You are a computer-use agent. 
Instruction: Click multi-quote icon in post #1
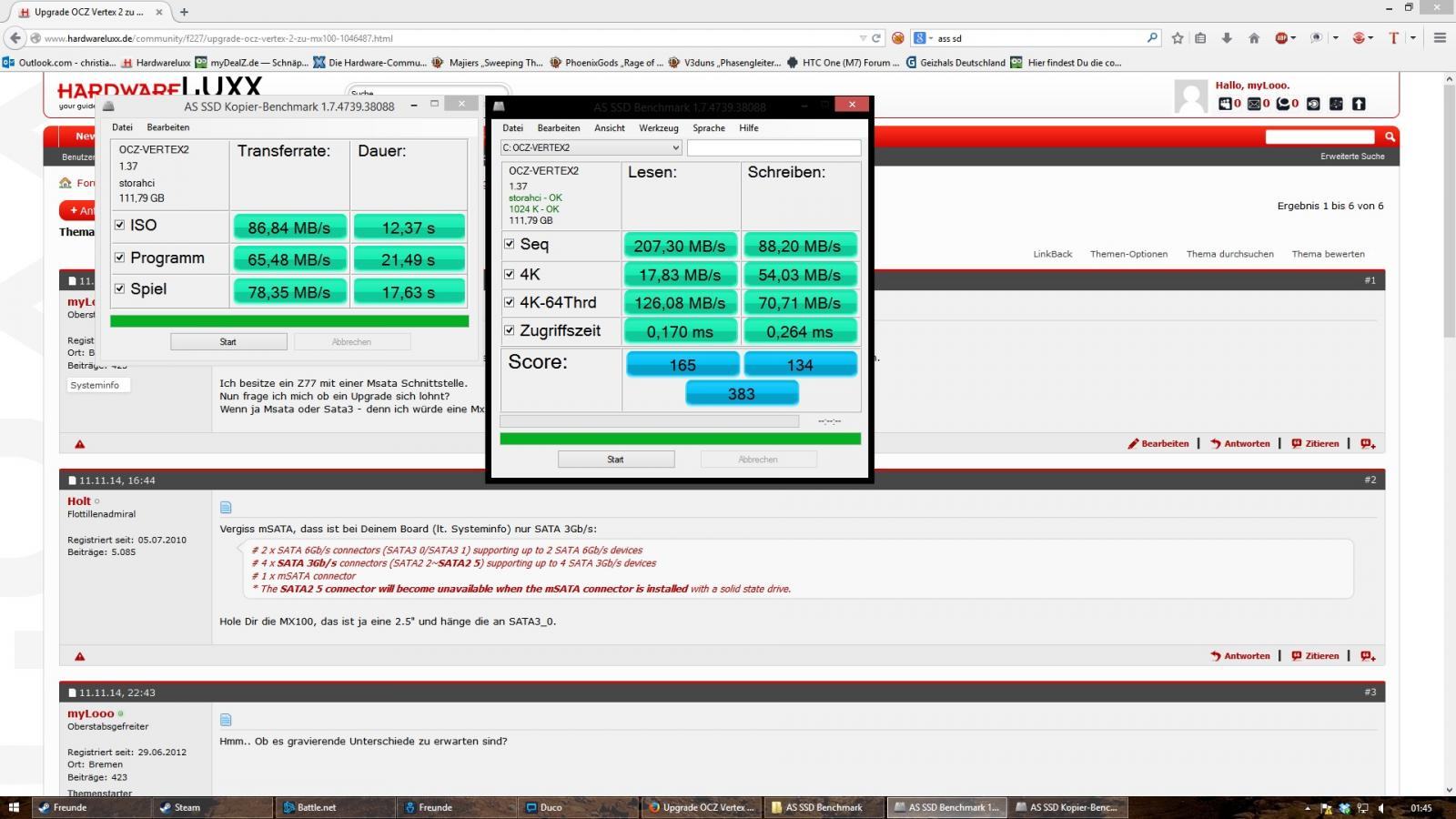point(1368,444)
